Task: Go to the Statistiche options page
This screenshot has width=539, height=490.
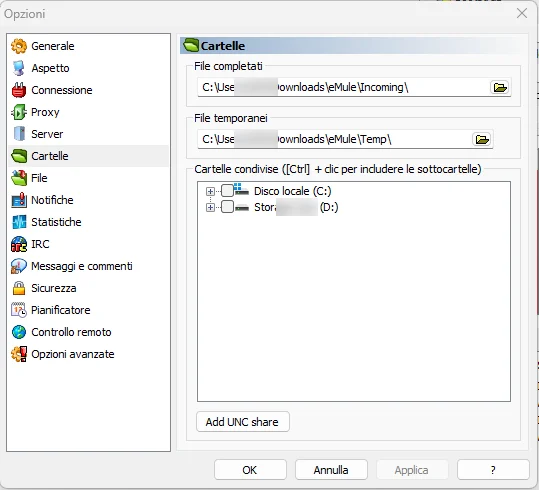Action: tap(88, 222)
